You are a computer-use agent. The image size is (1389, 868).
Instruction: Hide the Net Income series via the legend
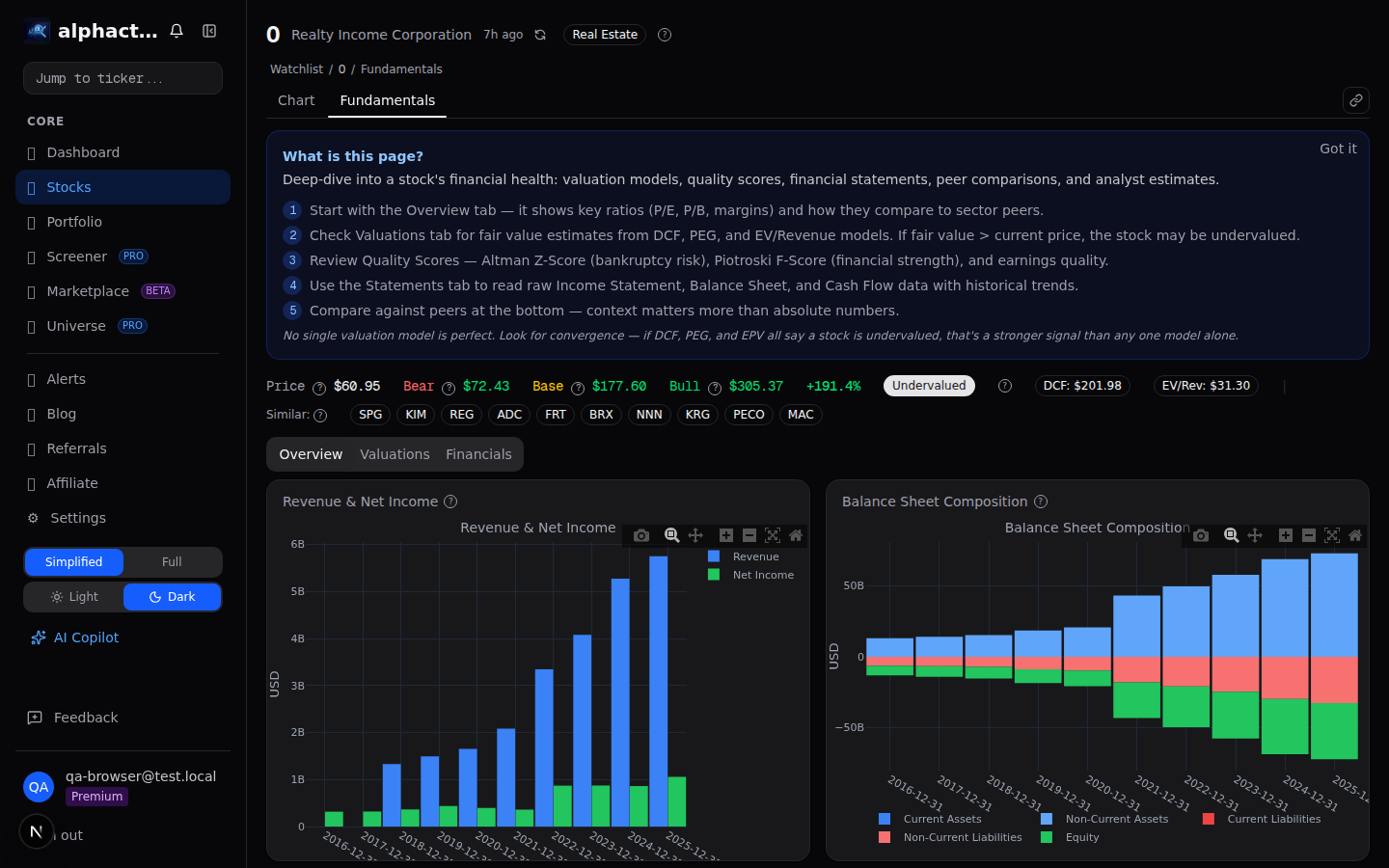pyautogui.click(x=765, y=574)
